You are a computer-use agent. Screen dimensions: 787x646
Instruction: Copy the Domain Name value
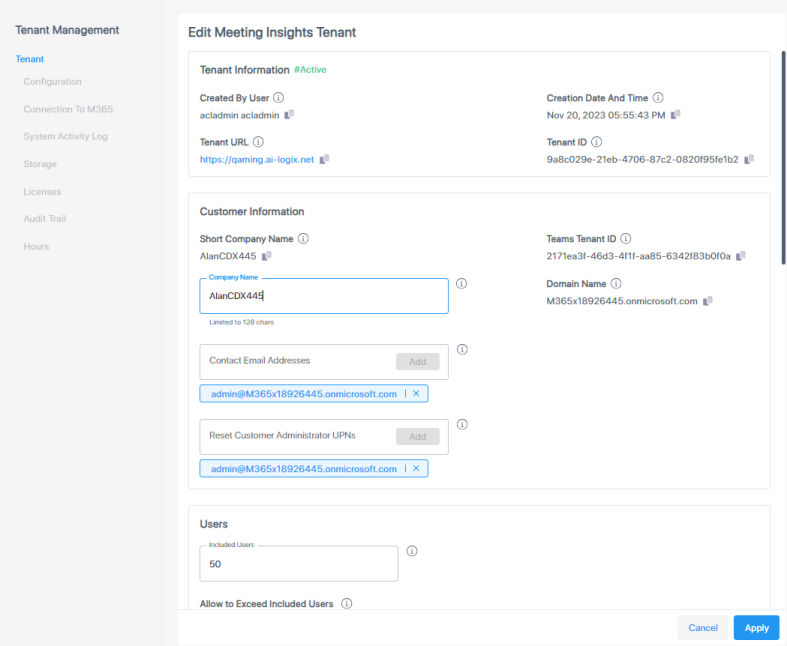coord(708,301)
